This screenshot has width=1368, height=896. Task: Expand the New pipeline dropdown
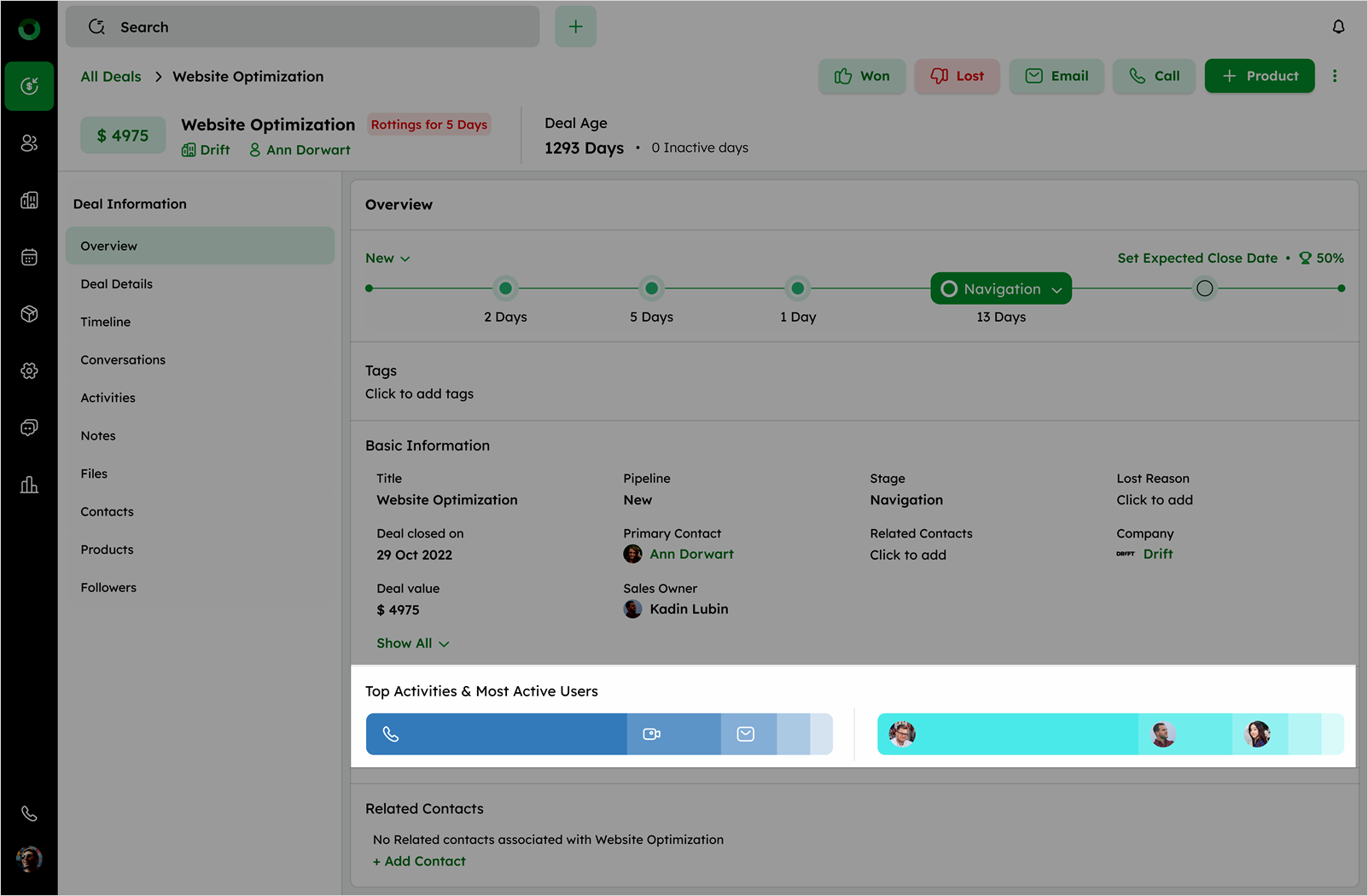[x=387, y=259]
